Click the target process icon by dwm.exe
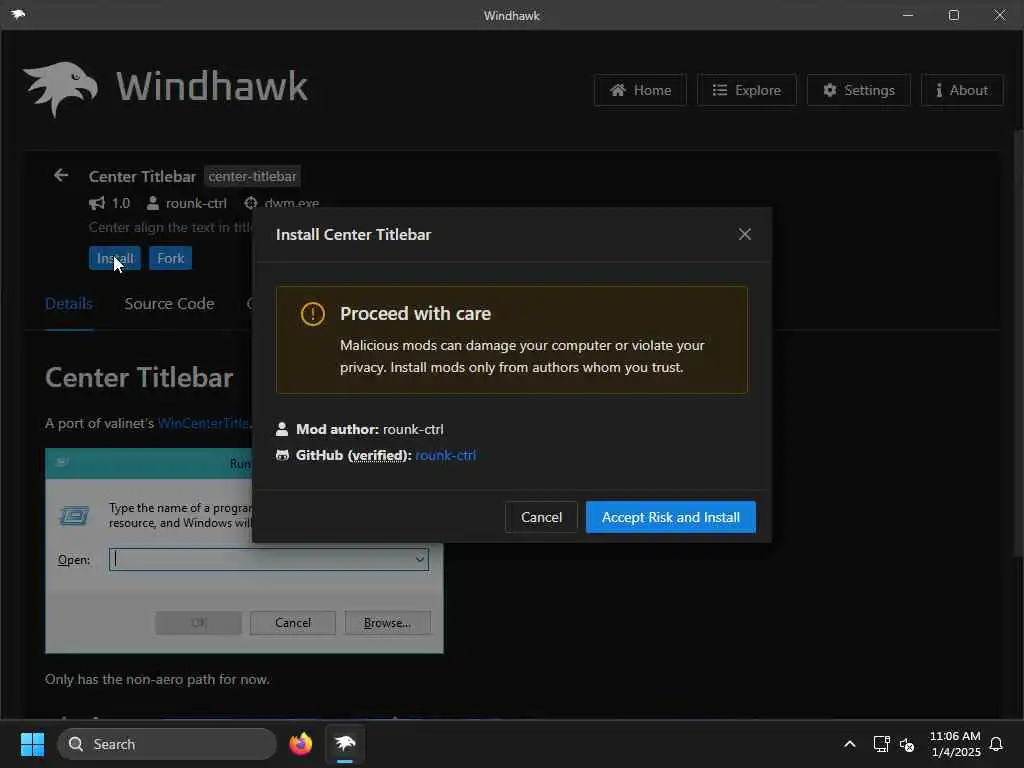Screen dimensions: 1024x768 coord(251,203)
